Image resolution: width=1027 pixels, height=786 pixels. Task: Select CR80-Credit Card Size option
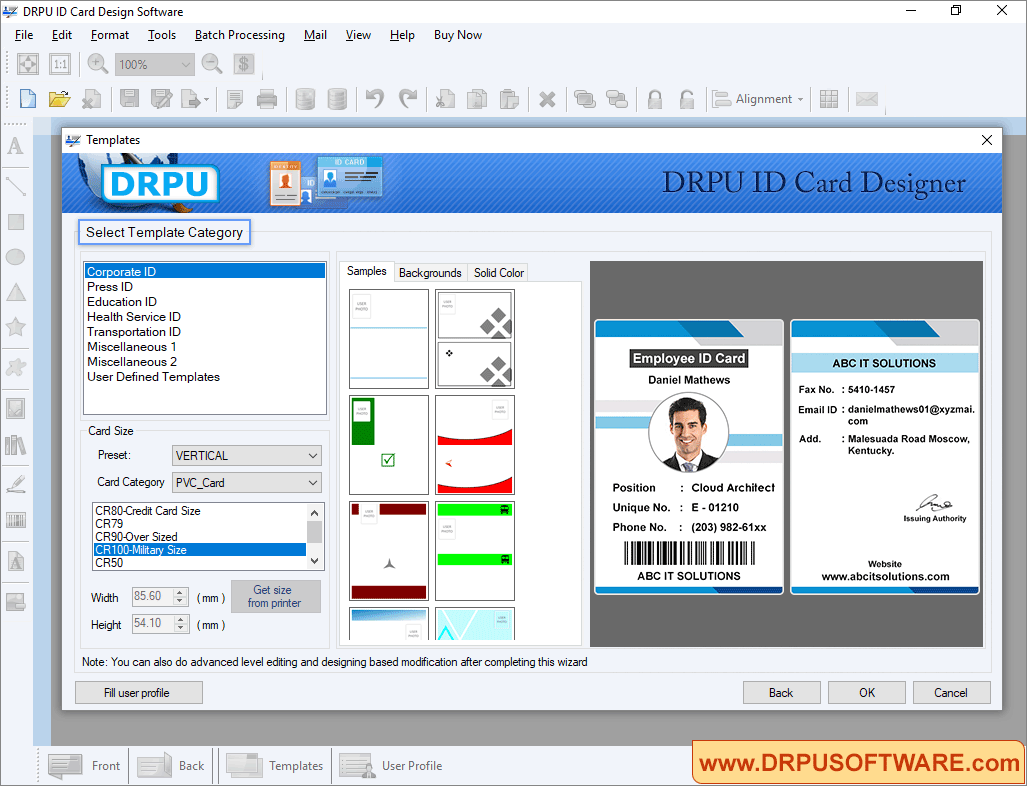click(200, 511)
